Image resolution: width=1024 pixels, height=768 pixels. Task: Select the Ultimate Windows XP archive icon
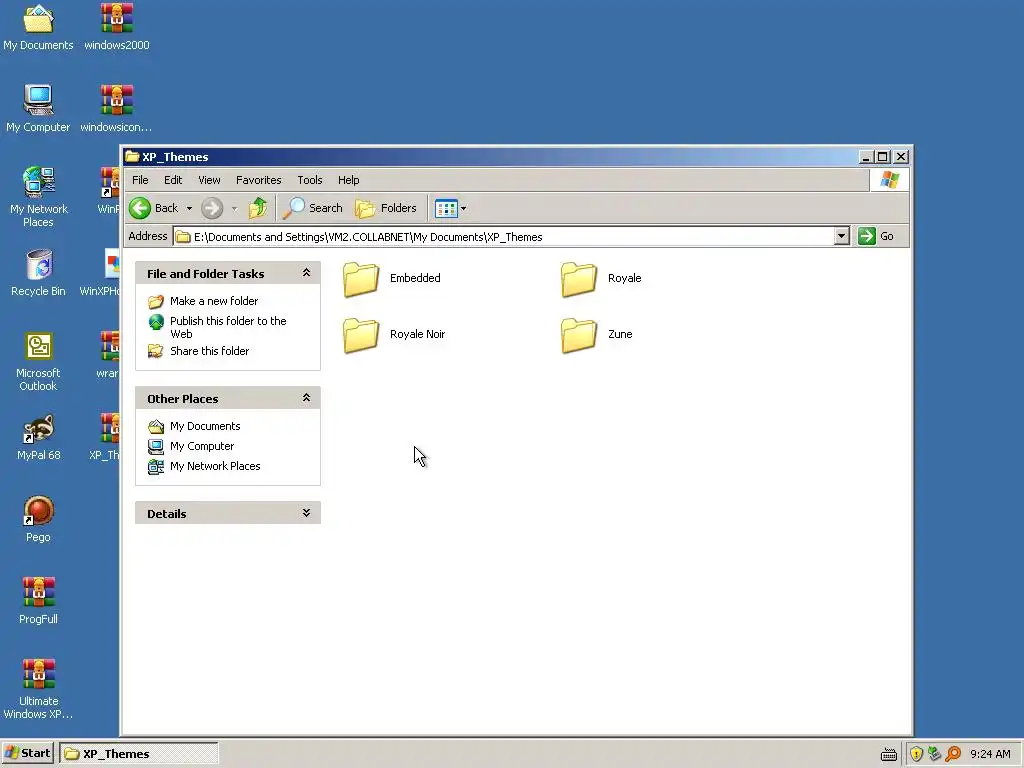[x=38, y=690]
